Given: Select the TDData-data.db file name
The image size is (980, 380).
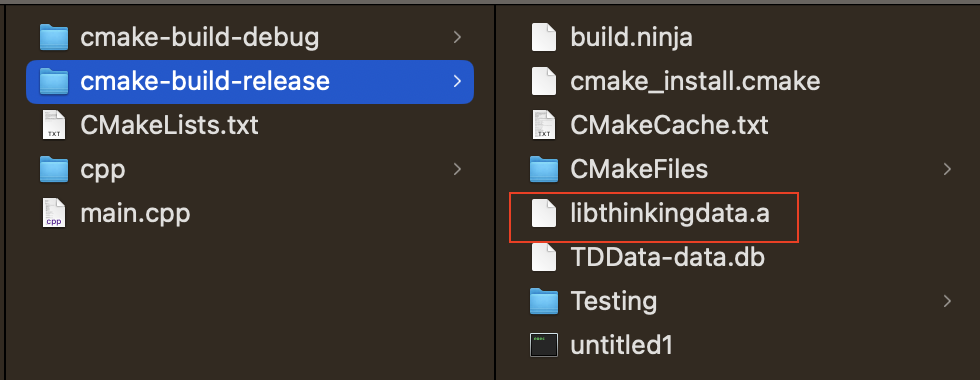Looking at the screenshot, I should [x=668, y=257].
